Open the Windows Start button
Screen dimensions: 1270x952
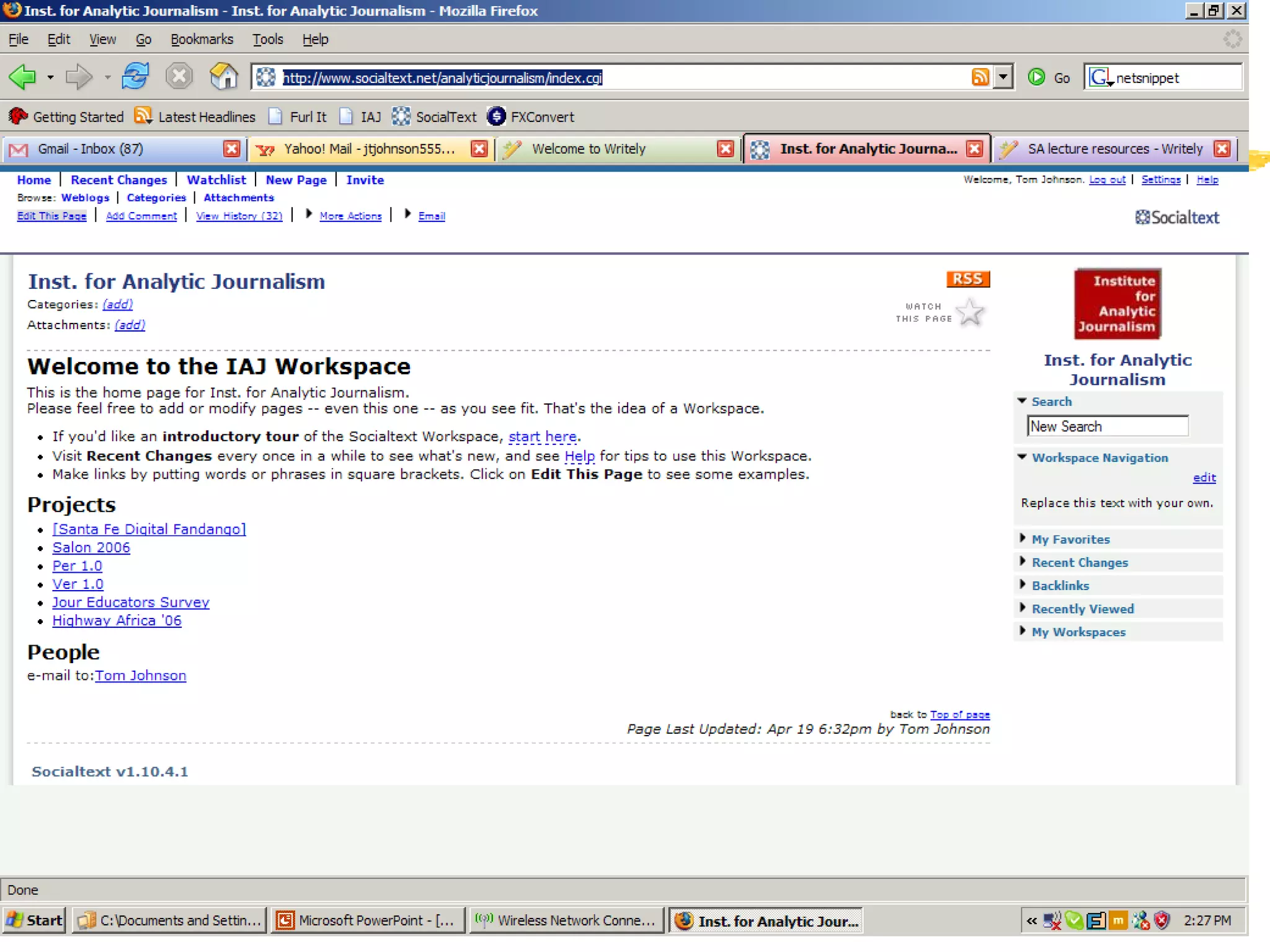pos(34,920)
